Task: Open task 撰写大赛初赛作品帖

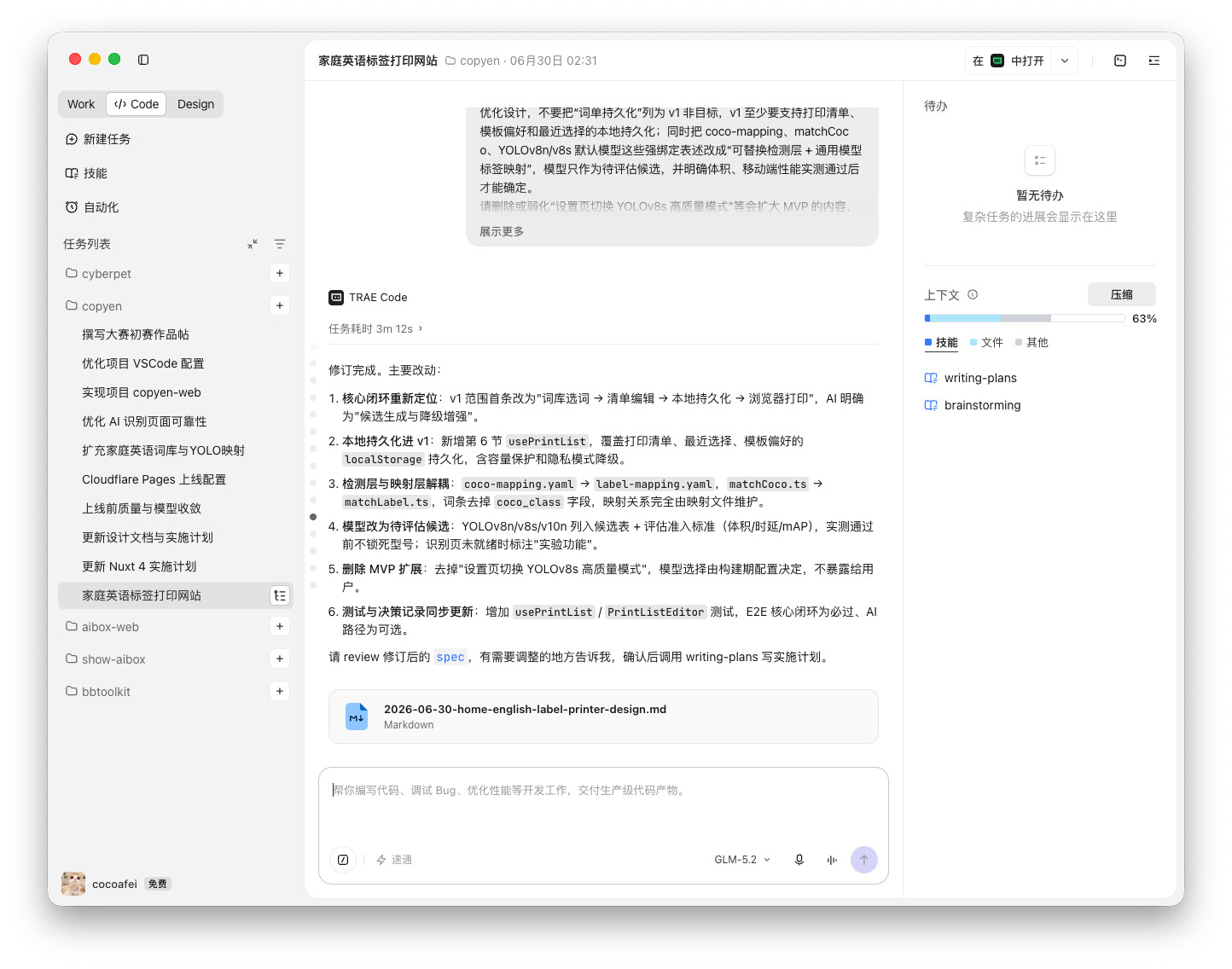Action: [176, 334]
